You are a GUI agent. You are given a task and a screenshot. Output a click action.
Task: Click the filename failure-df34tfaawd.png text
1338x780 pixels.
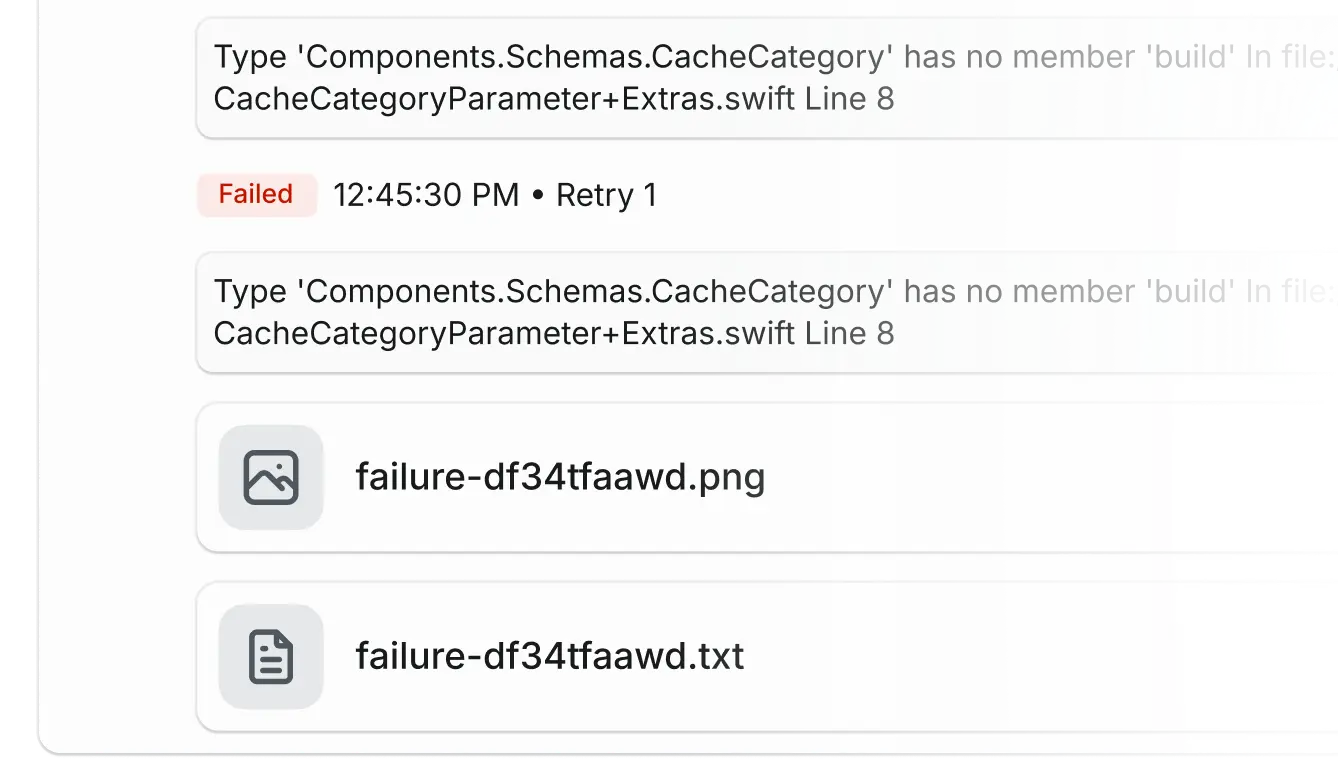pyautogui.click(x=560, y=477)
